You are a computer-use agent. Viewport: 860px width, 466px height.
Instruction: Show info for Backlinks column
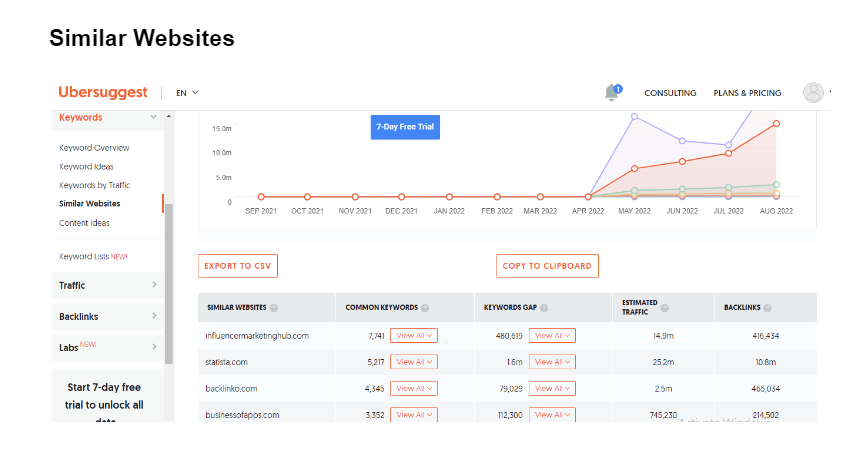[x=767, y=308]
